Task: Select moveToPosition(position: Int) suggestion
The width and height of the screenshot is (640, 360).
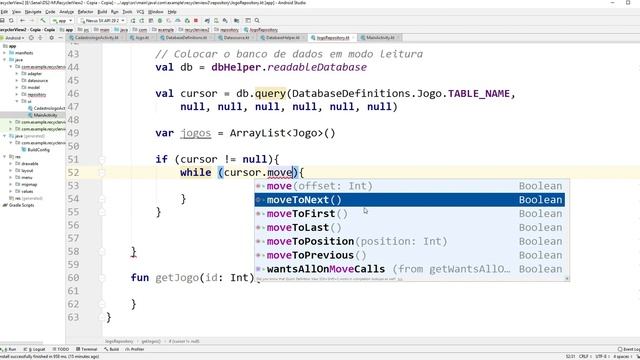Action: [410, 242]
